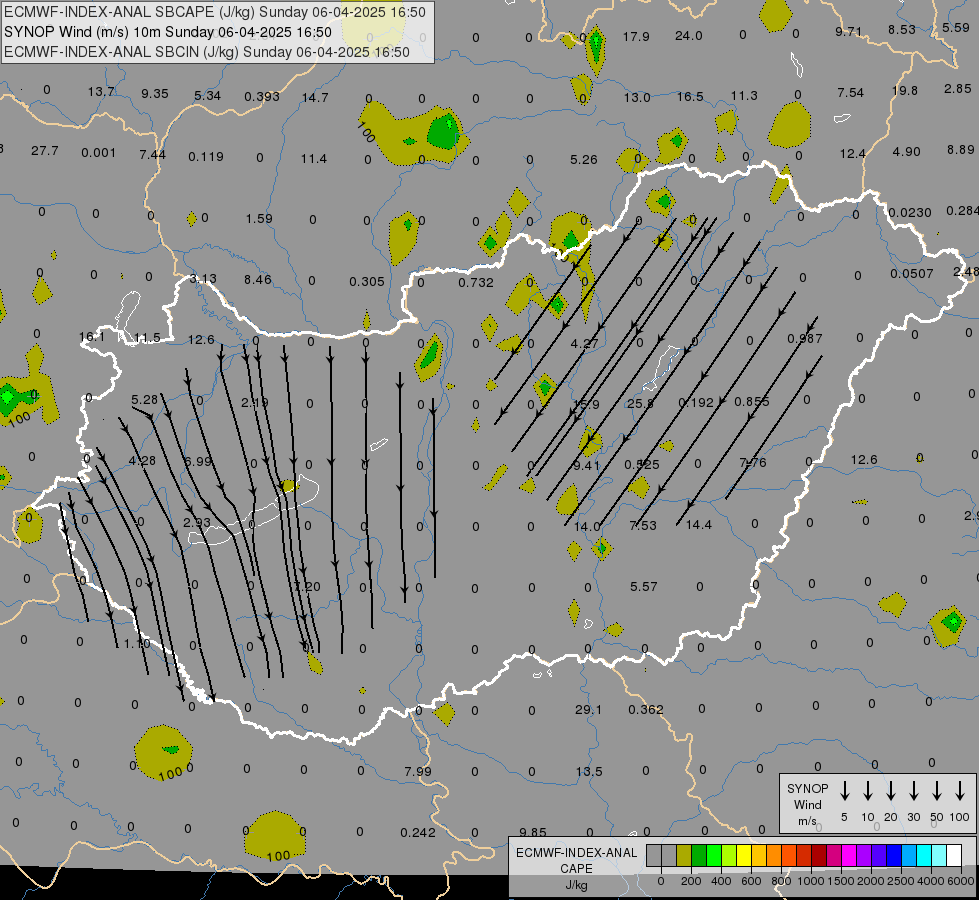This screenshot has height=900, width=979.
Task: Select the bright green CAPE legend swatch
Action: [x=714, y=855]
